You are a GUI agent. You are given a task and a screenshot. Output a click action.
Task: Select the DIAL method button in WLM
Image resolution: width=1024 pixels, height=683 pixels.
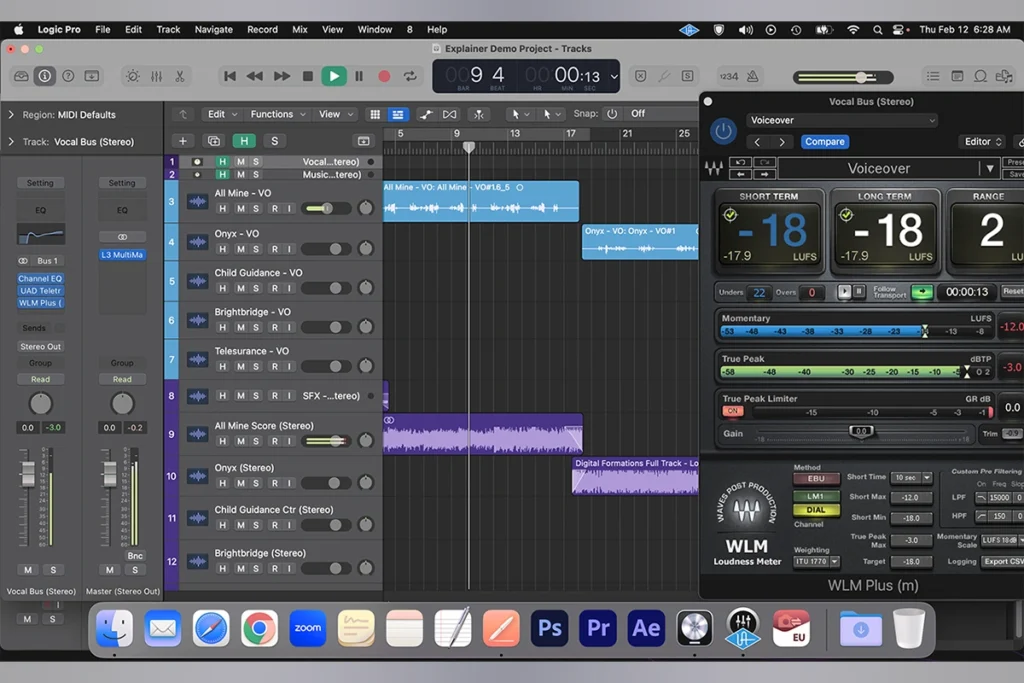[816, 510]
